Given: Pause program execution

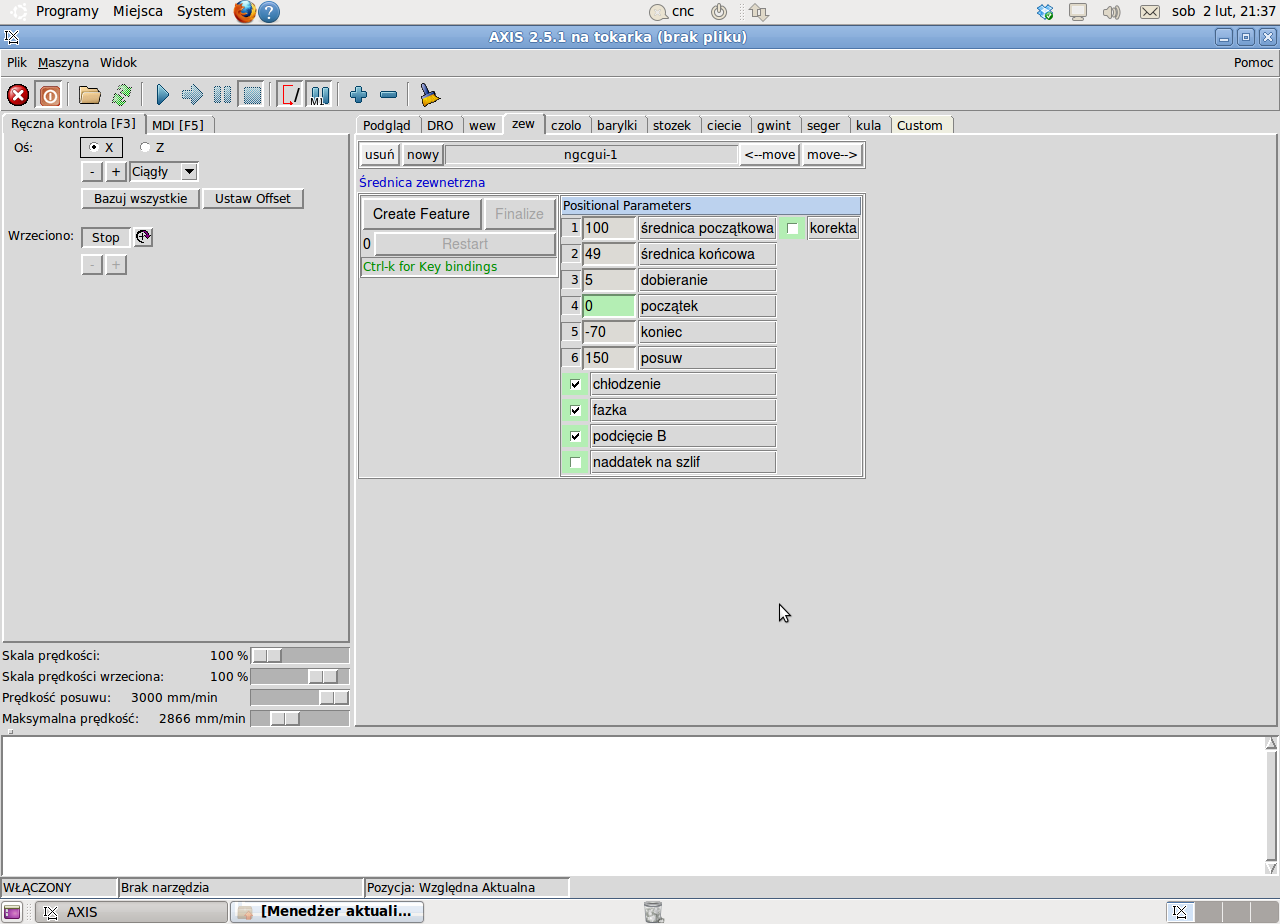Looking at the screenshot, I should pos(222,95).
